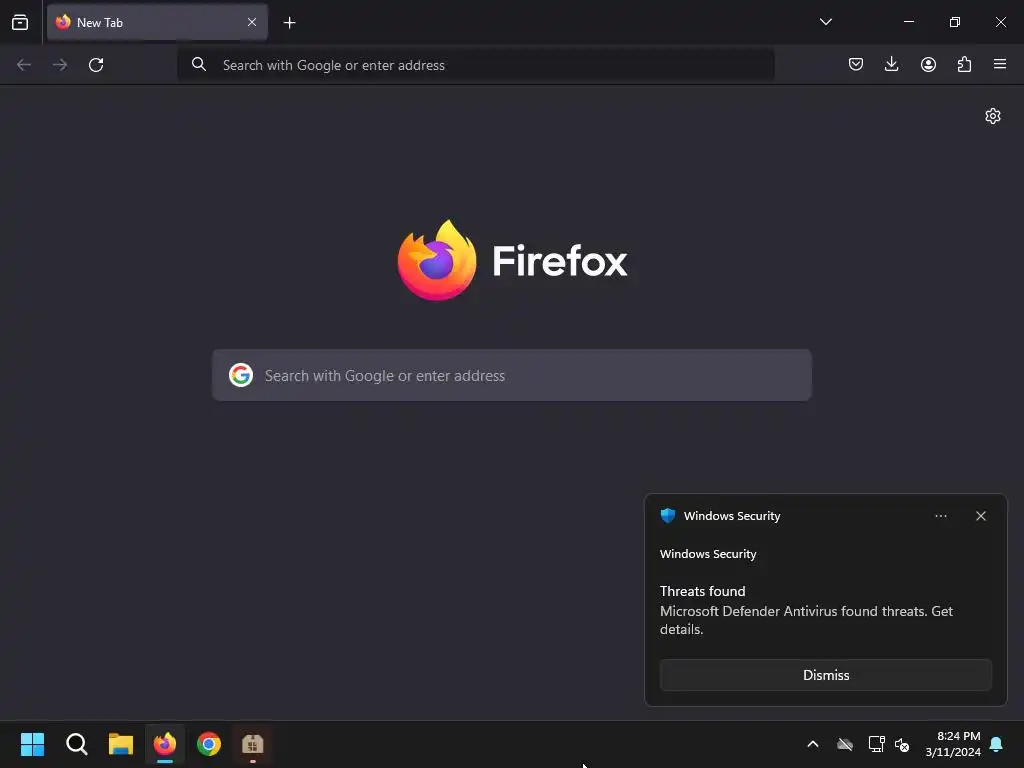
Task: Go back one page
Action: tap(24, 65)
